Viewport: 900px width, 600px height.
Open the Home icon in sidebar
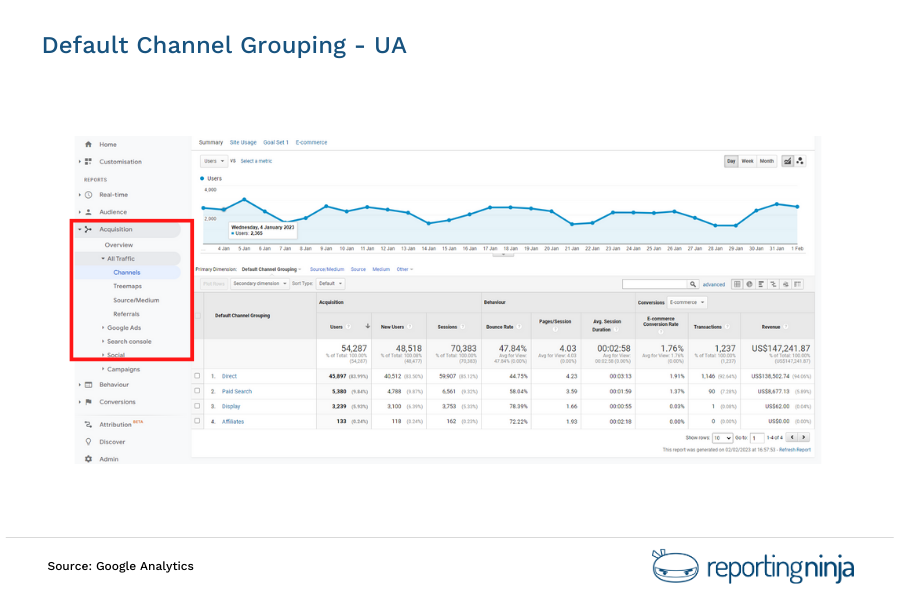(x=88, y=144)
